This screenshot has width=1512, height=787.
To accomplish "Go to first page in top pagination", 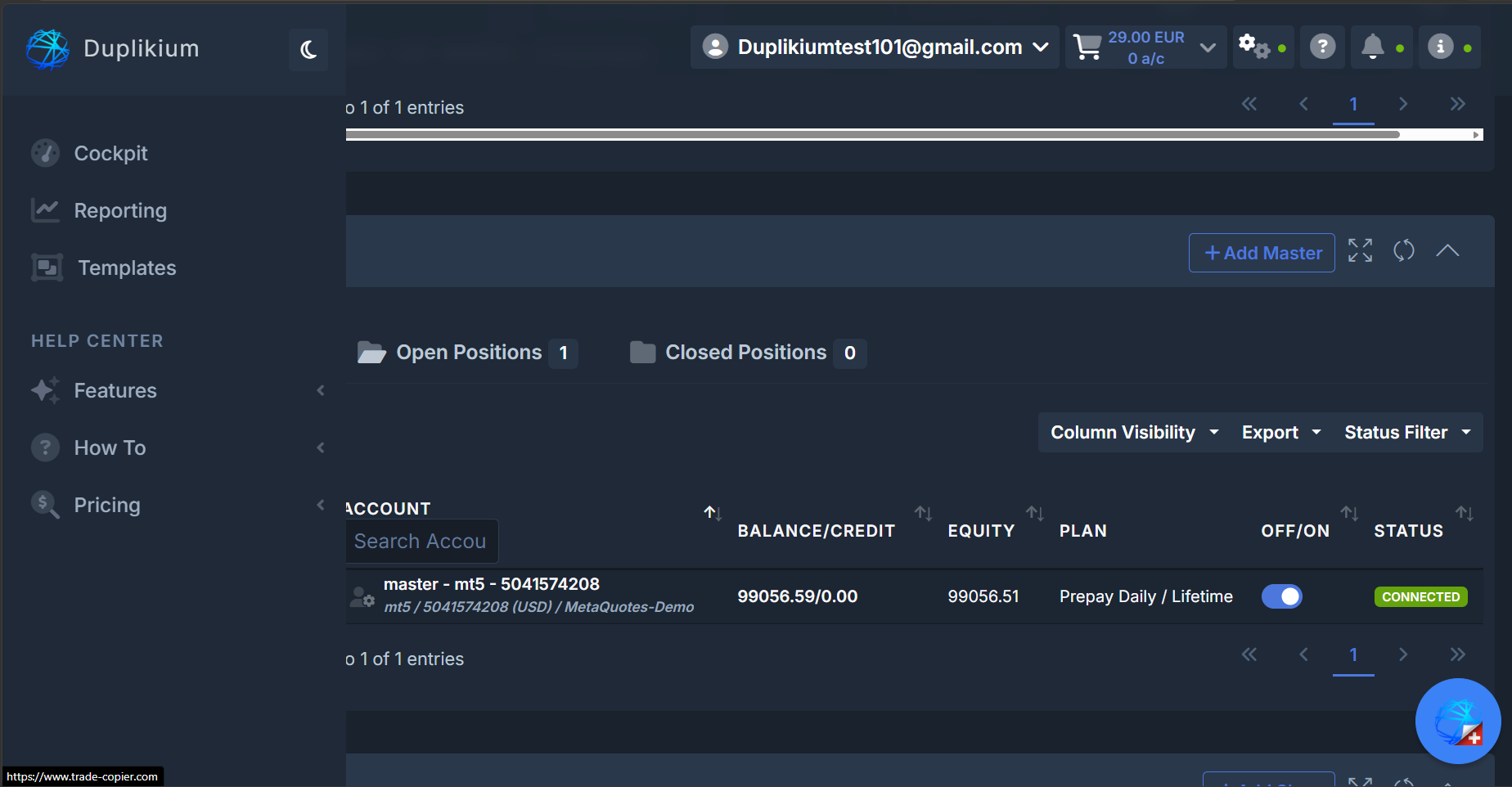I will 1249,104.
